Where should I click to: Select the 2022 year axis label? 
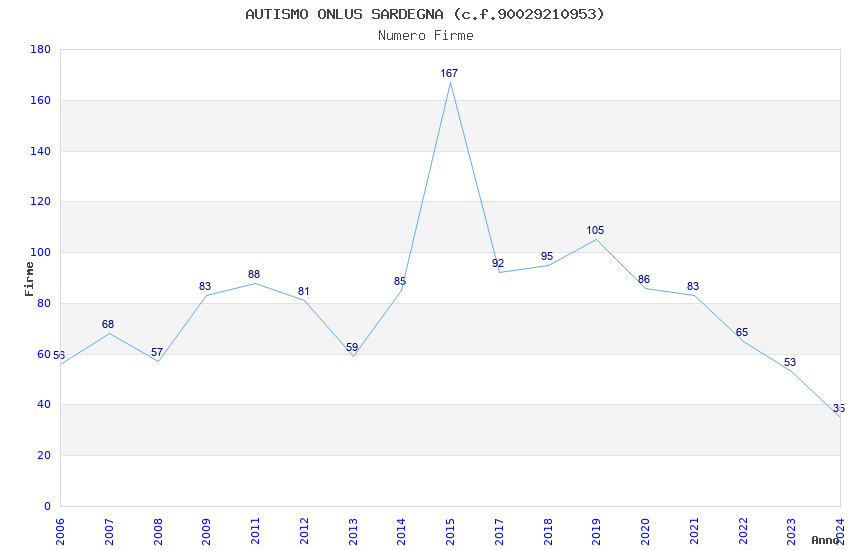(x=743, y=532)
